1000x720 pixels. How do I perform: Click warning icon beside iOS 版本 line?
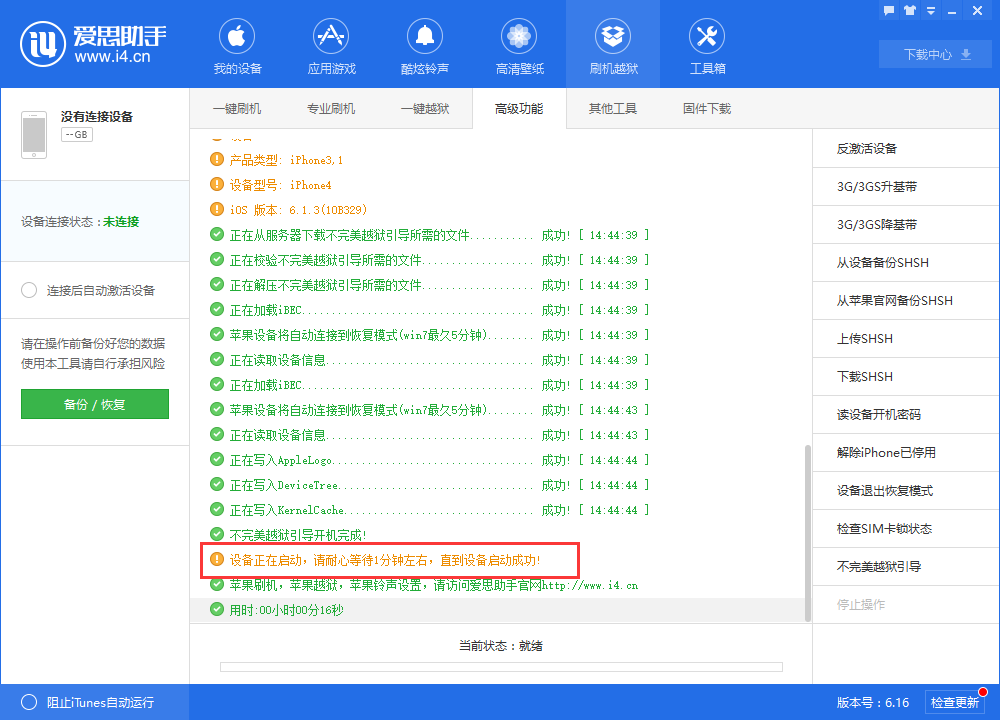click(x=217, y=209)
